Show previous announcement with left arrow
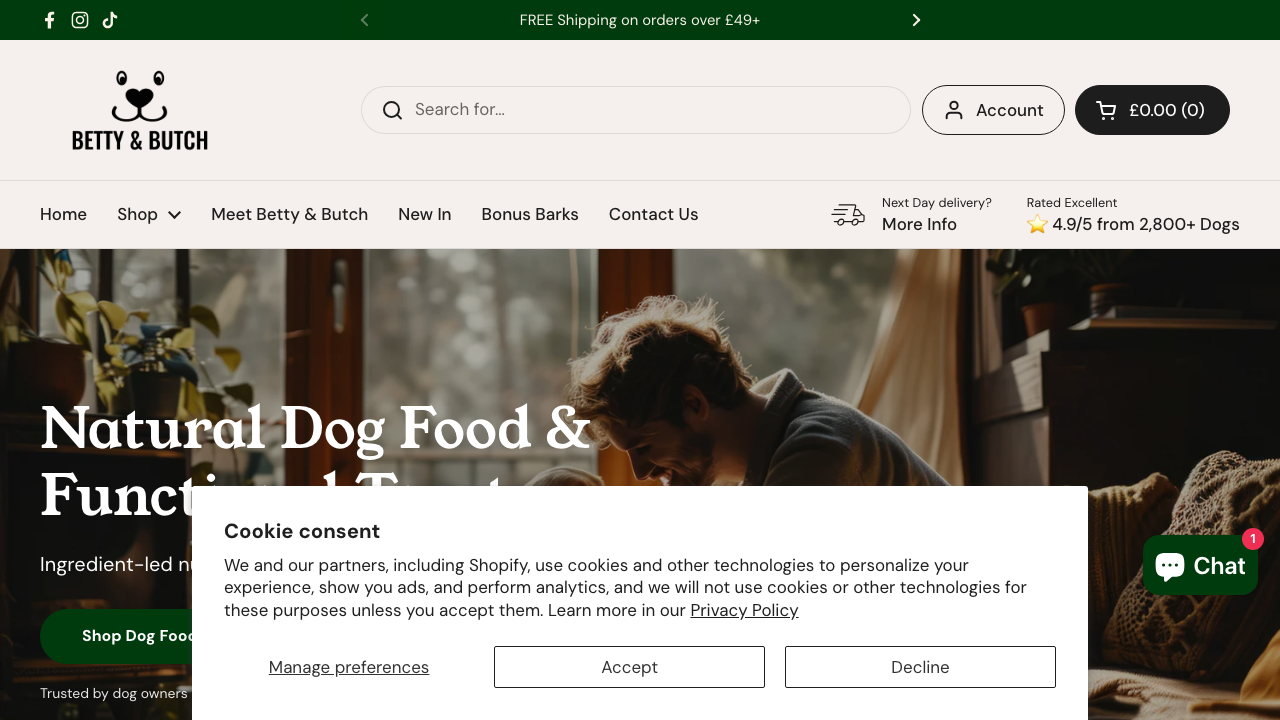1280x720 pixels. (365, 20)
